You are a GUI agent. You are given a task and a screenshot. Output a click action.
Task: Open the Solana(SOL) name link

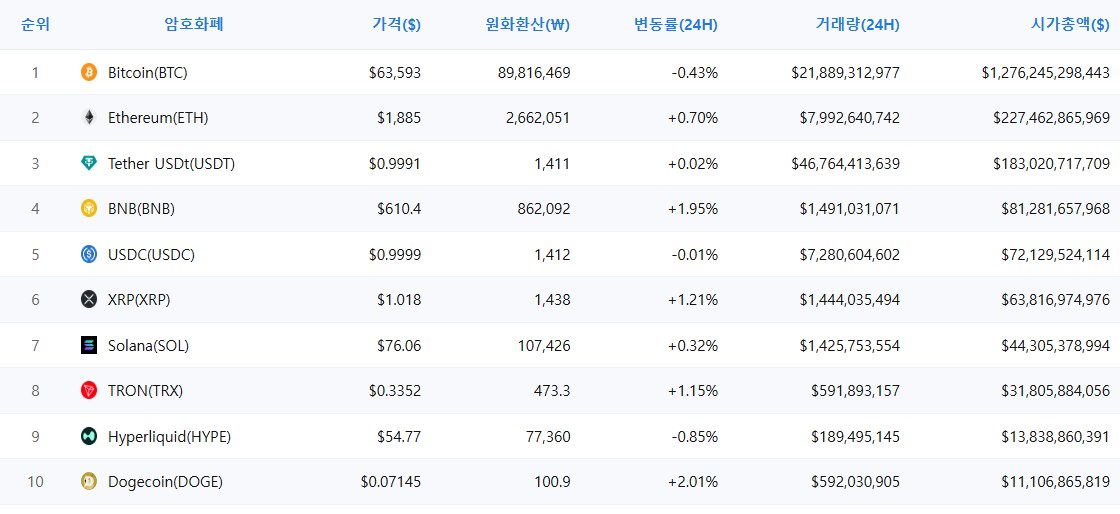pyautogui.click(x=149, y=346)
